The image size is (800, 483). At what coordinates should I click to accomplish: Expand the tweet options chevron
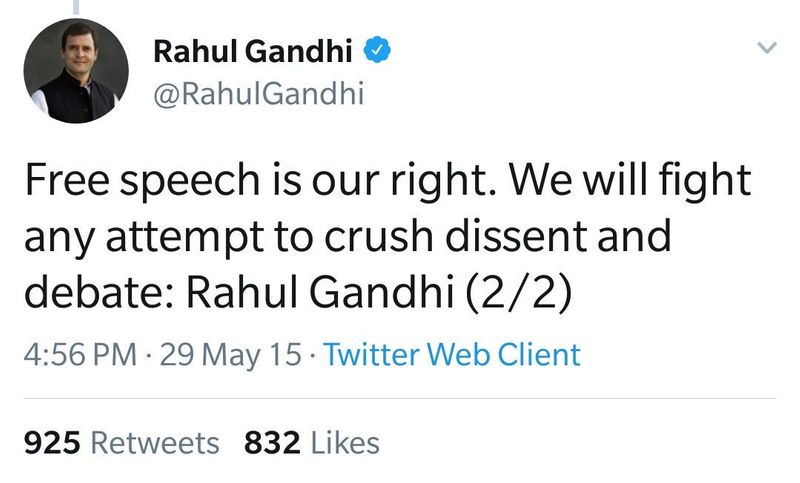click(766, 48)
